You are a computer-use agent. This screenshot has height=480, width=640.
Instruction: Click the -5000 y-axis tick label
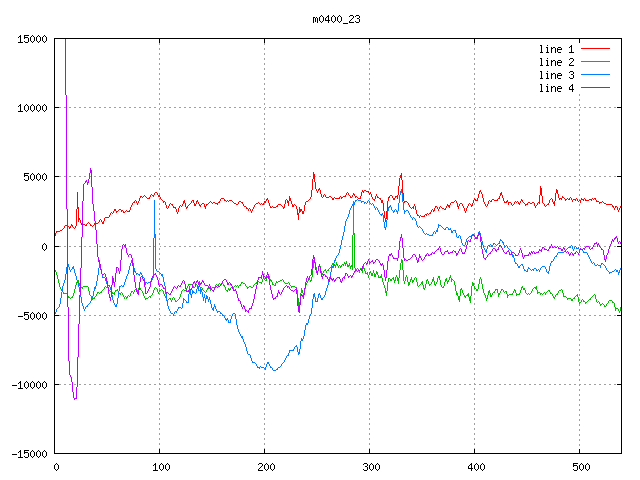(32, 315)
